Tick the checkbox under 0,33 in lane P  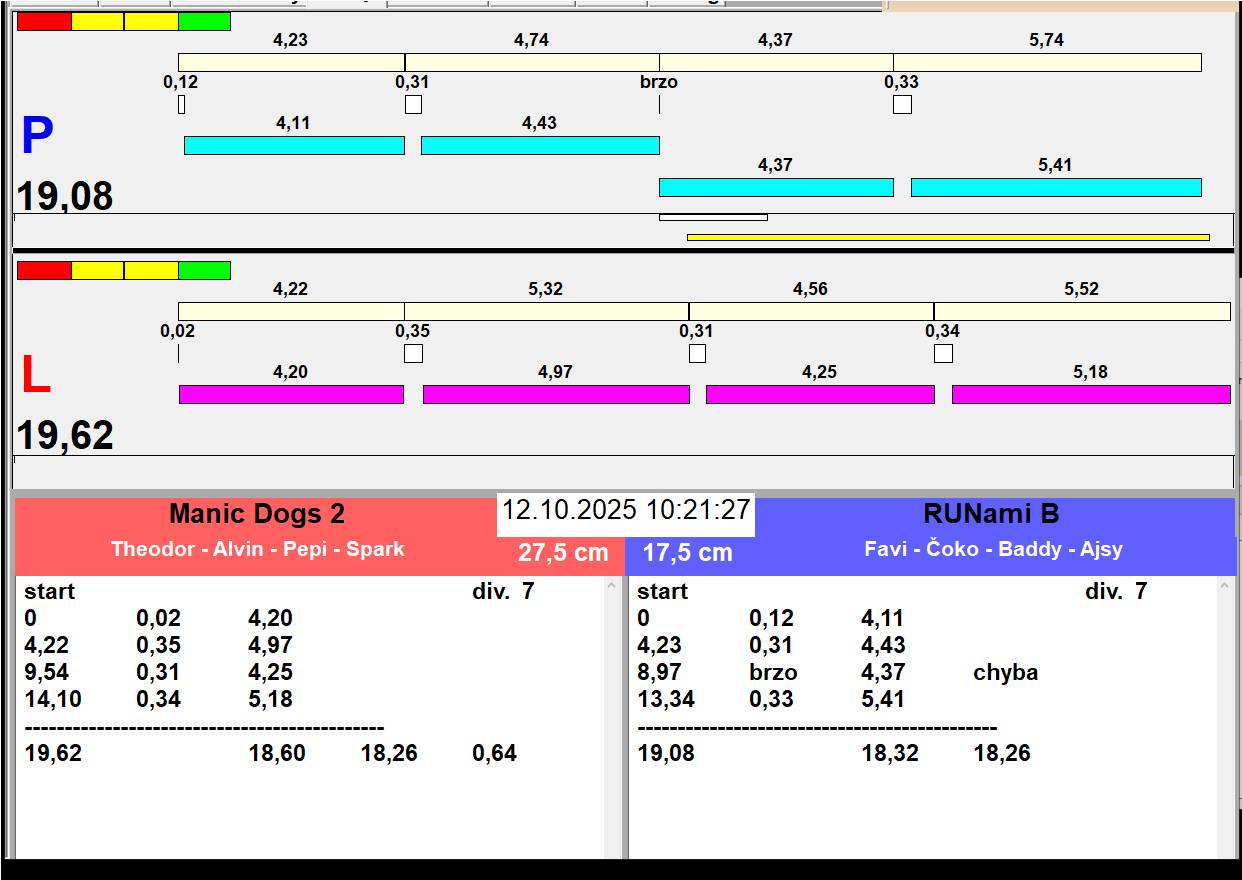(x=902, y=104)
